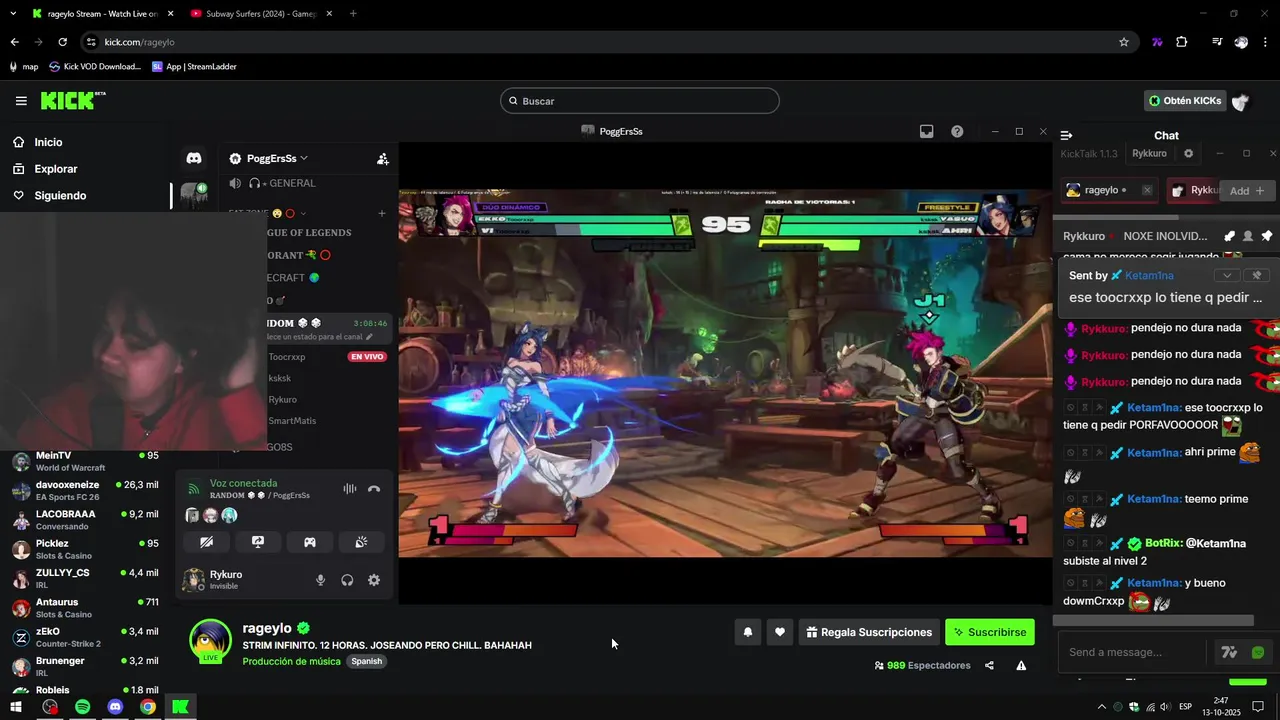Open the Producción de música category link
Viewport: 1280px width, 720px height.
coord(291,661)
